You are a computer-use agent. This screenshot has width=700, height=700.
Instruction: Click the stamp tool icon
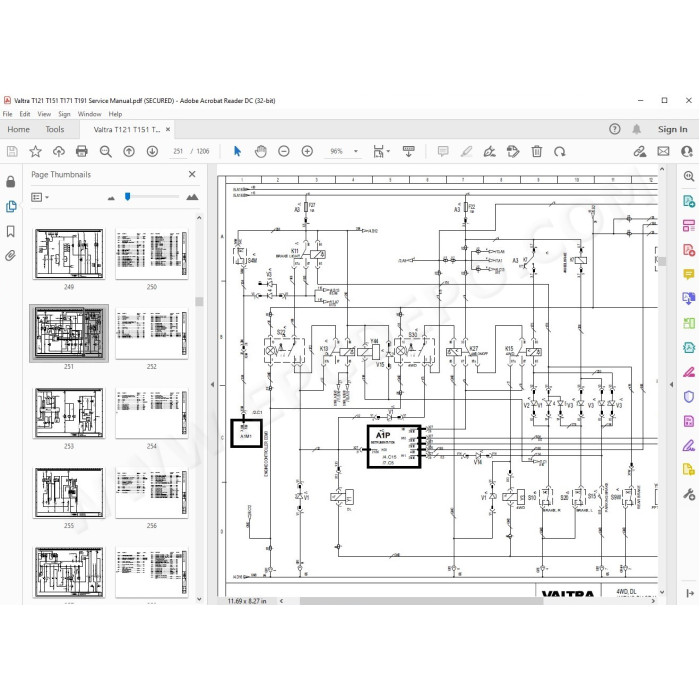pos(513,151)
